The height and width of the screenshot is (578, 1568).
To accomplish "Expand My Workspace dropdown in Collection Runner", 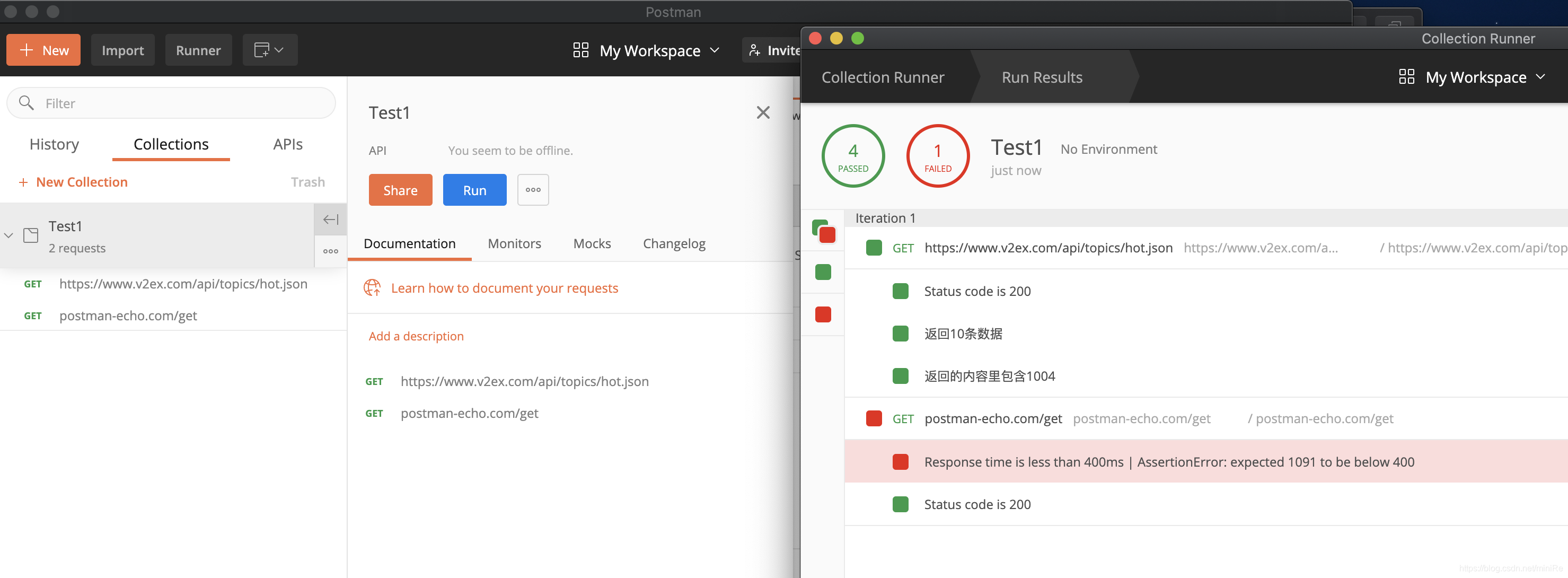I will (x=1484, y=77).
